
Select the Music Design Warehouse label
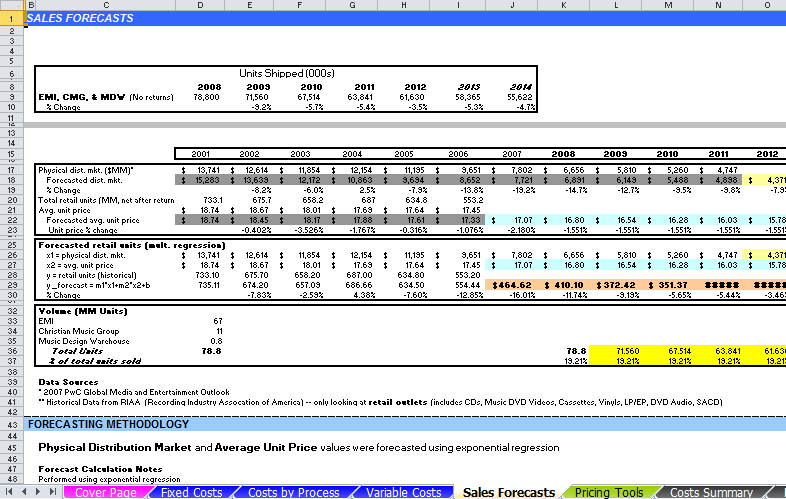(x=84, y=341)
